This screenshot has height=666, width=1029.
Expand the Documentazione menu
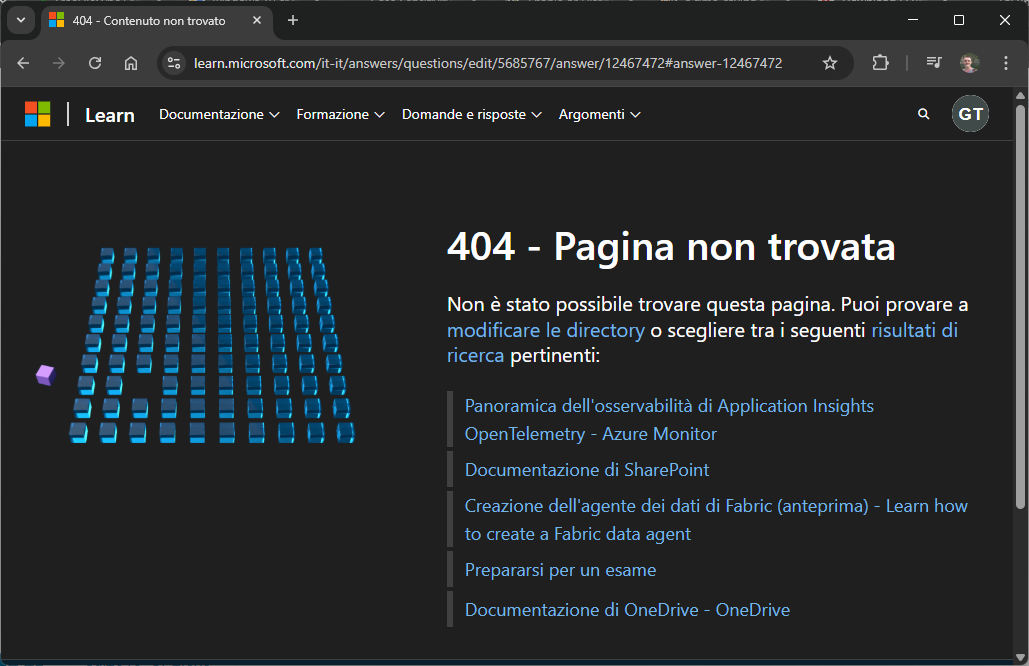[x=219, y=114]
